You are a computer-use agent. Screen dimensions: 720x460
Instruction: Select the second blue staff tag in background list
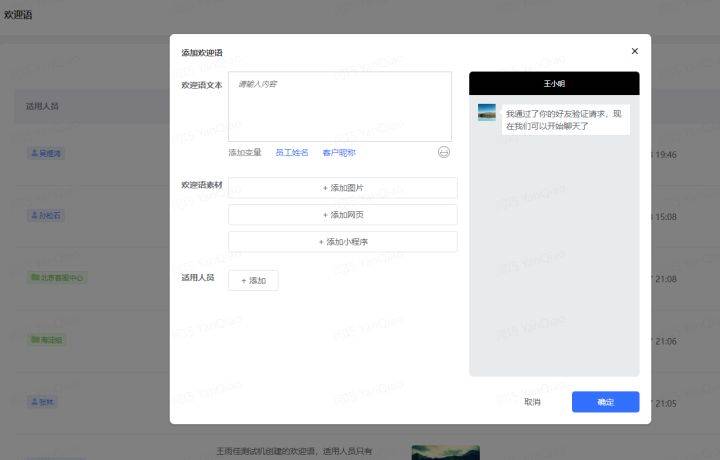(46, 215)
